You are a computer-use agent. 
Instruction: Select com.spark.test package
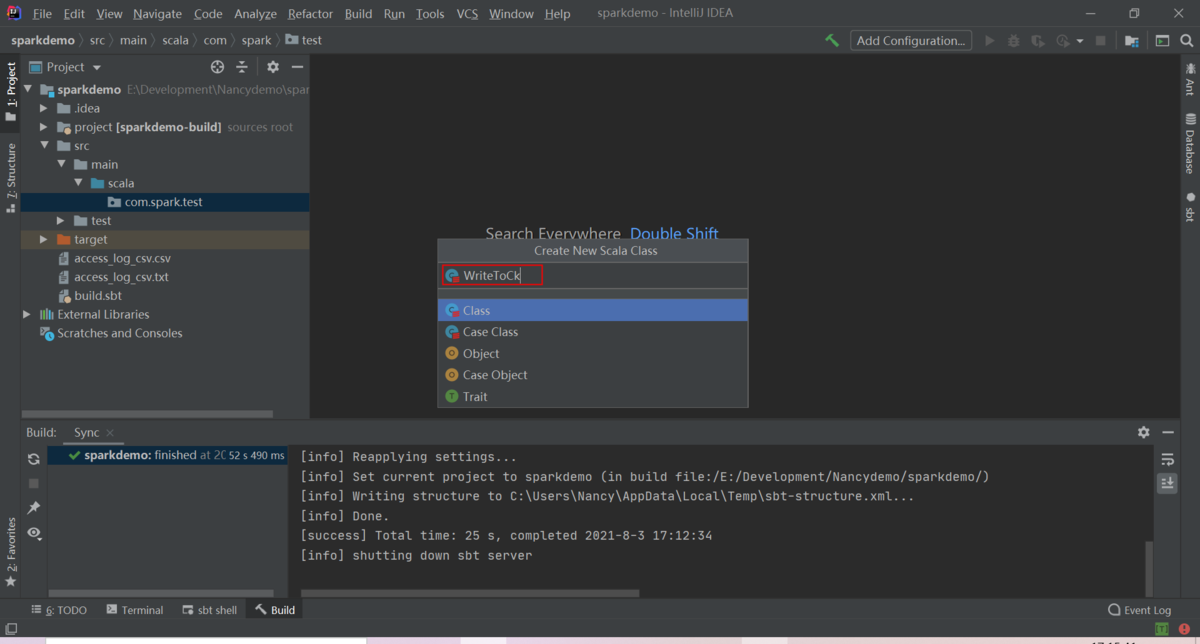point(164,202)
